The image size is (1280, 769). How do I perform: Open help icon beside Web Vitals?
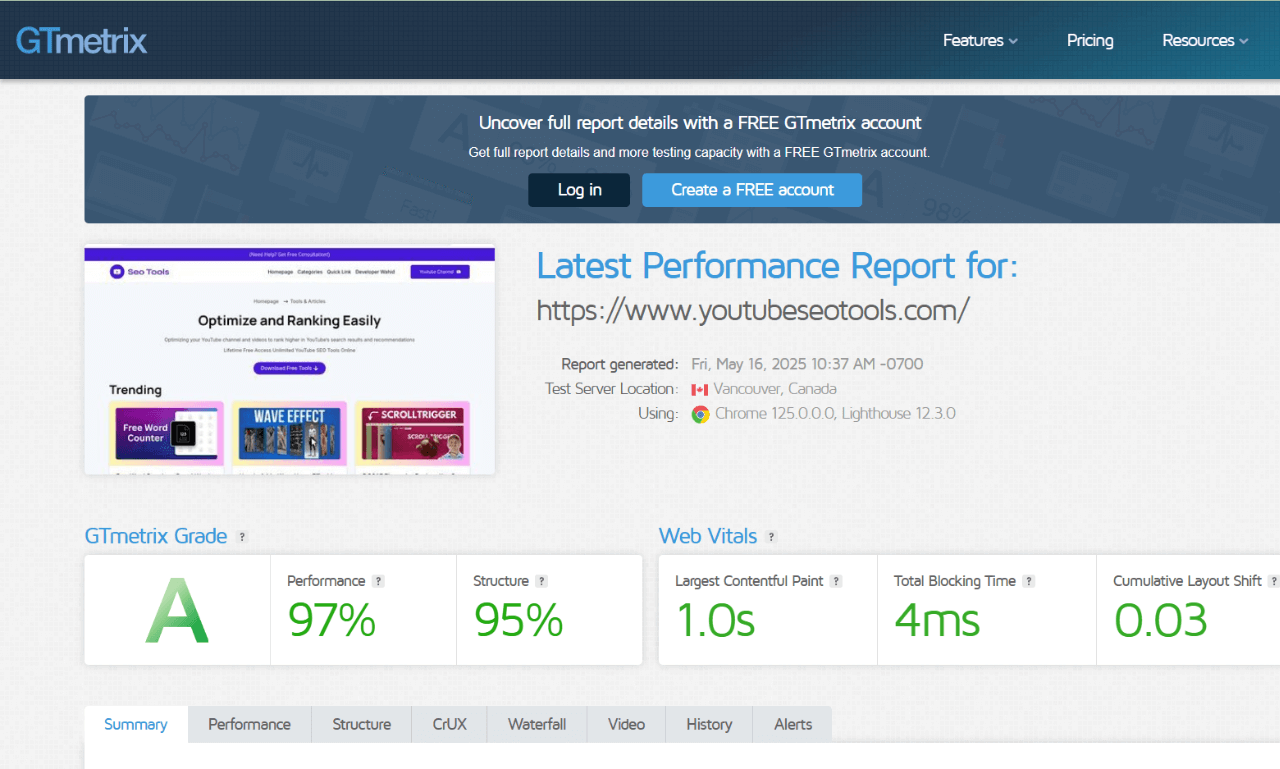[771, 537]
